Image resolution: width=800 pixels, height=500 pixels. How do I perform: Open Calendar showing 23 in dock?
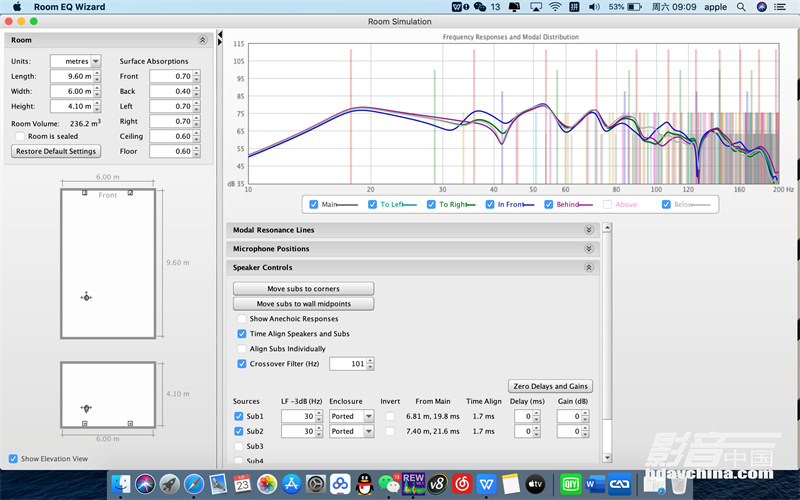[242, 484]
